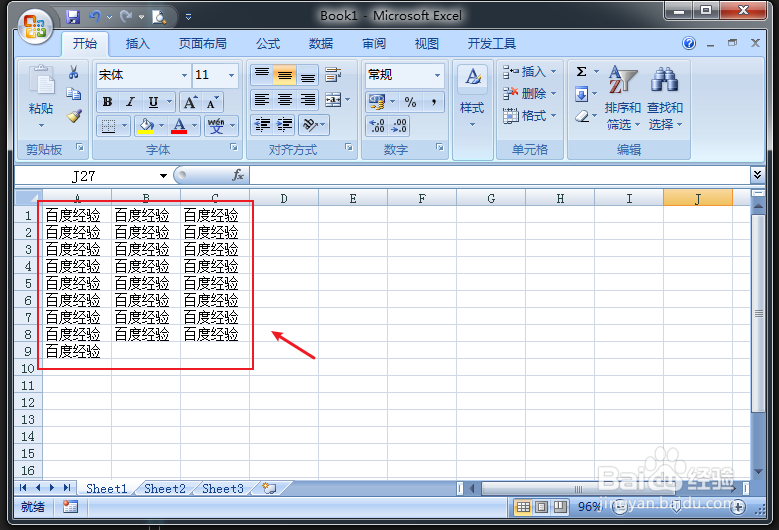
Task: Toggle vertical middle alignment
Action: tap(285, 75)
